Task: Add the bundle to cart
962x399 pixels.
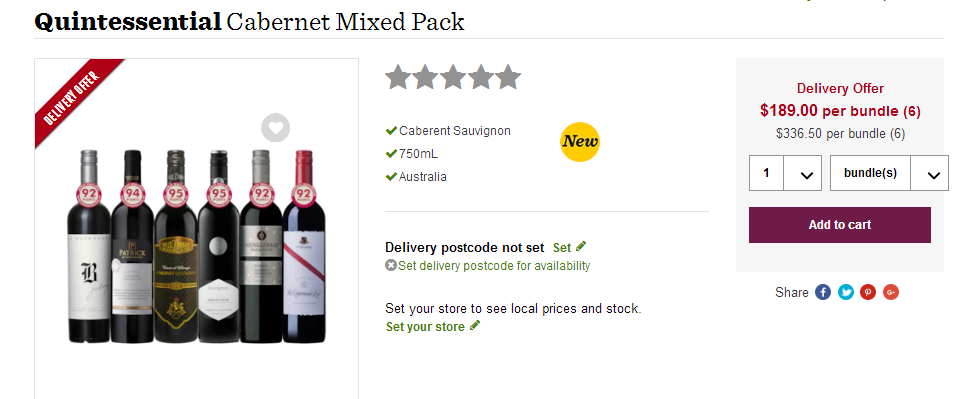Action: (x=839, y=225)
